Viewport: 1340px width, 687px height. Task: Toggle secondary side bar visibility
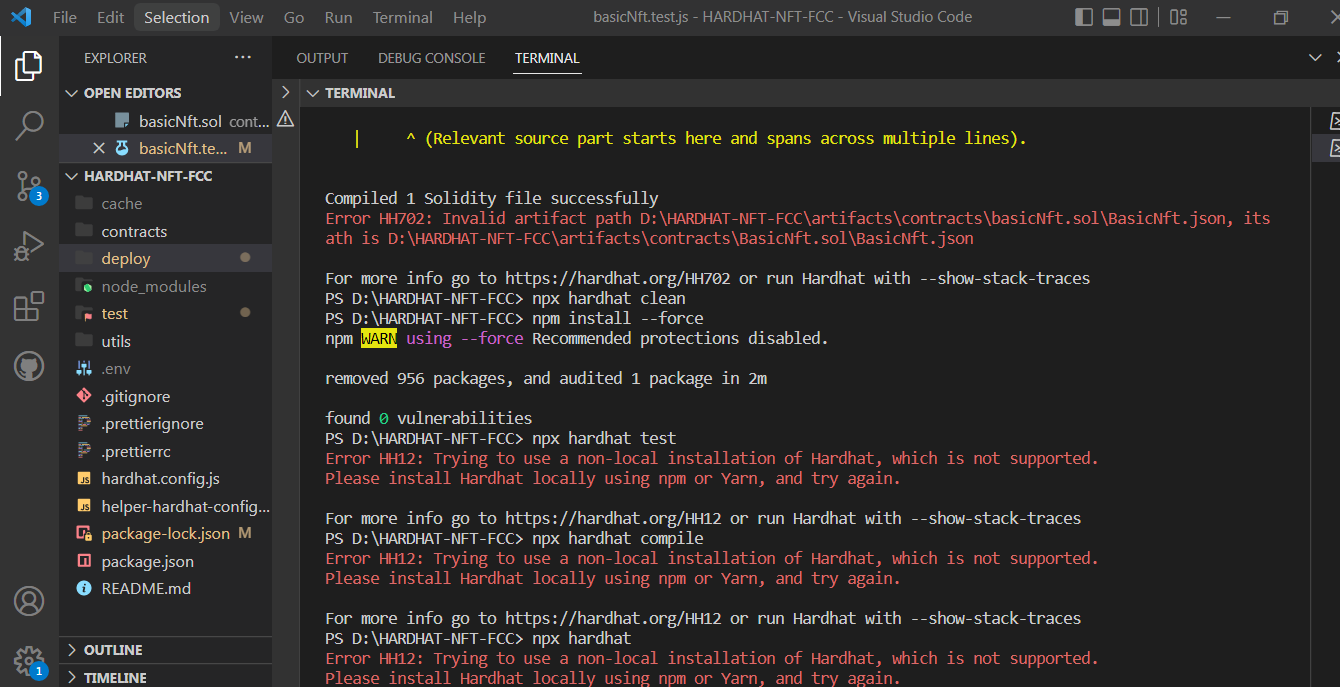click(x=1138, y=17)
